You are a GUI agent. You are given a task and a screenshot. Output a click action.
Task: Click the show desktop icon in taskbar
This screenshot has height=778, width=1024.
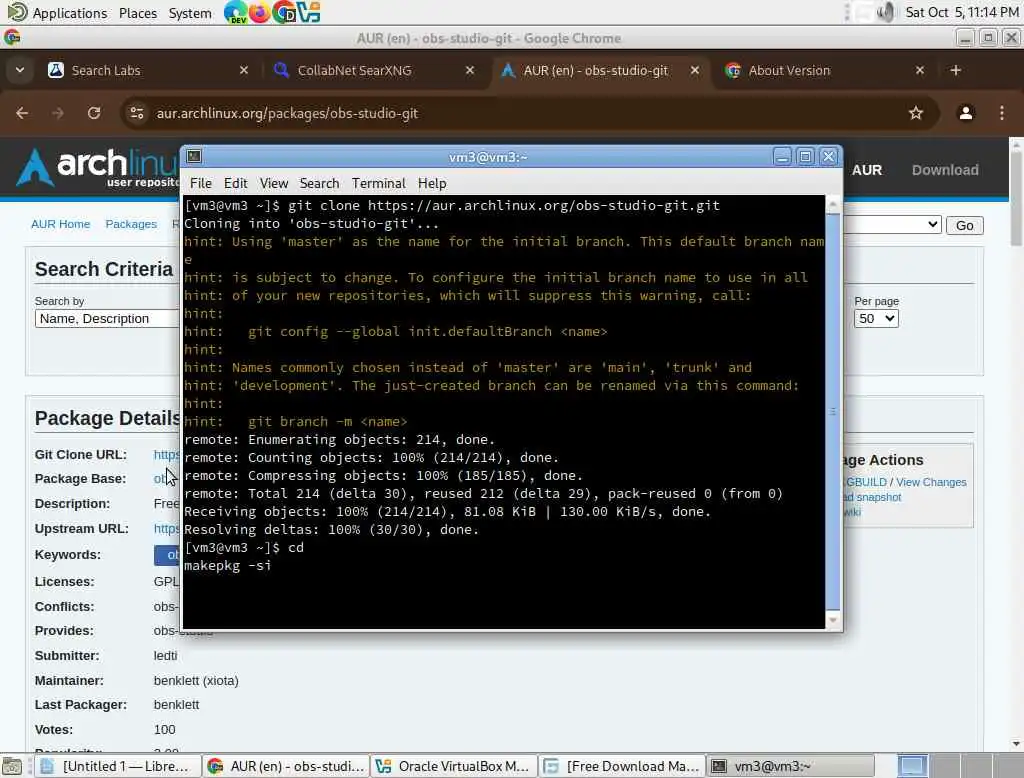click(12, 766)
